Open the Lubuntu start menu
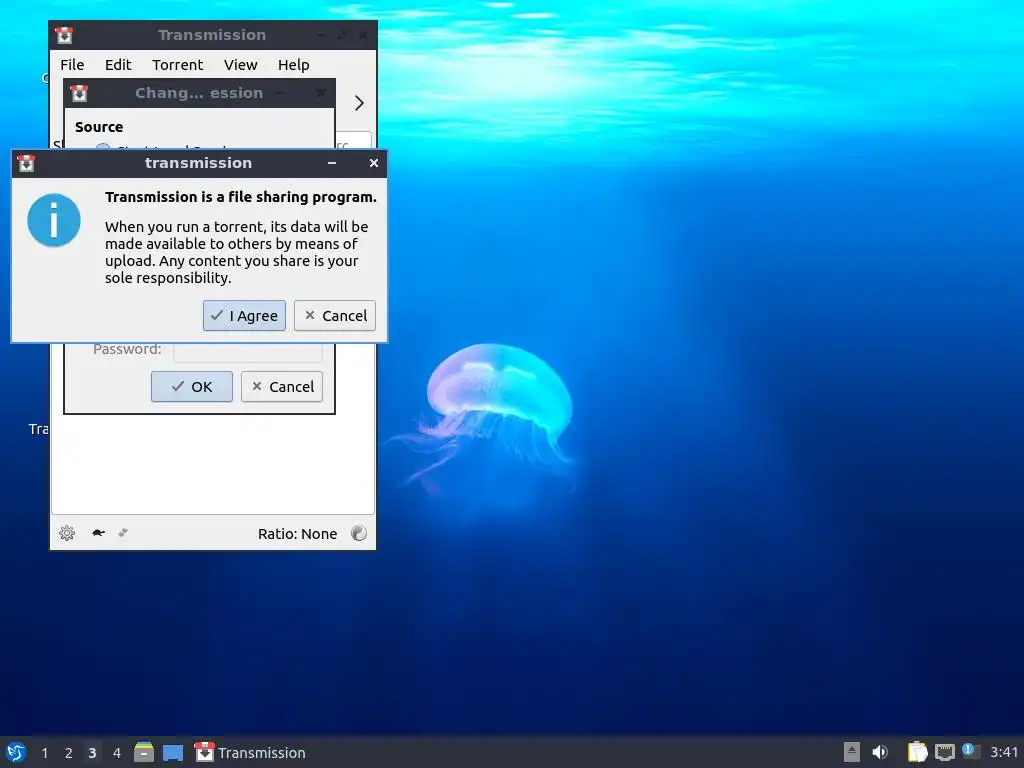 pyautogui.click(x=16, y=752)
